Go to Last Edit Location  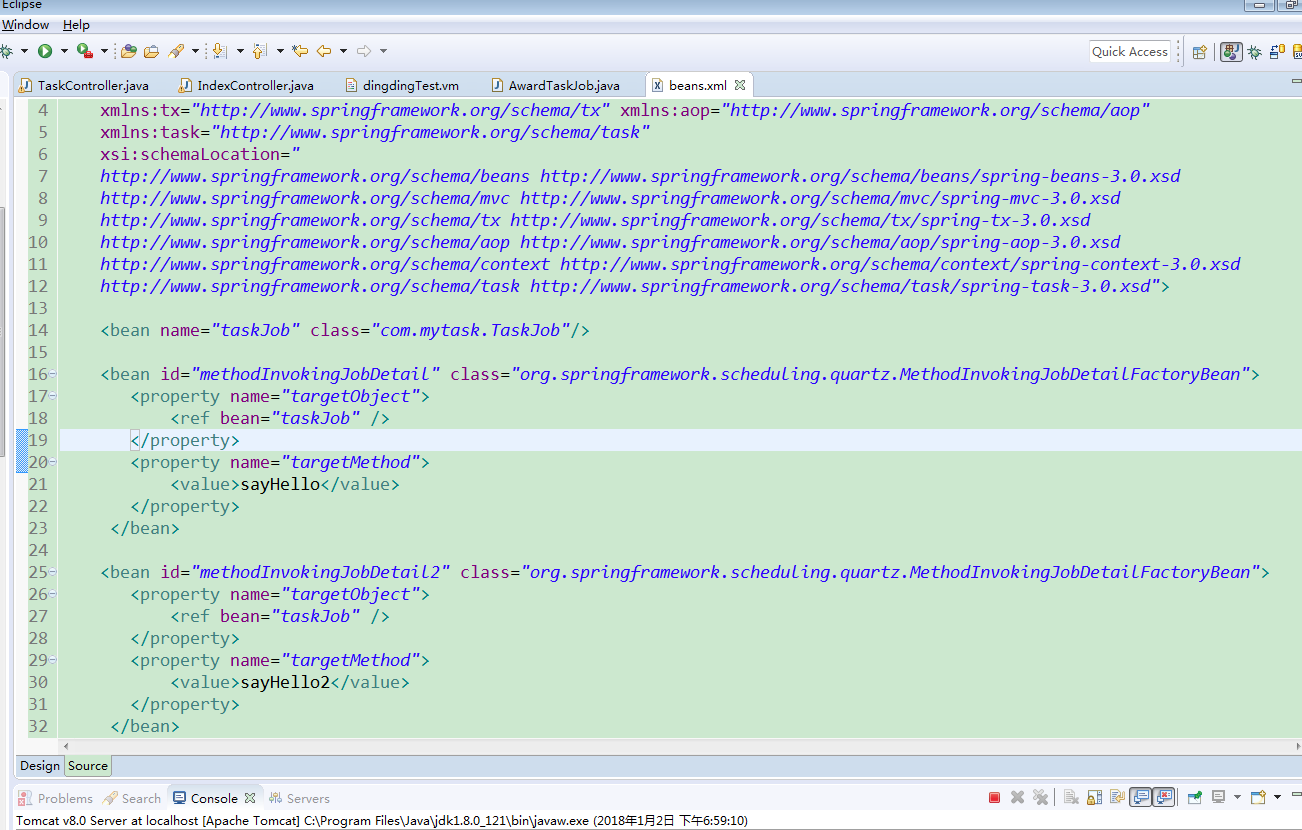click(x=299, y=51)
